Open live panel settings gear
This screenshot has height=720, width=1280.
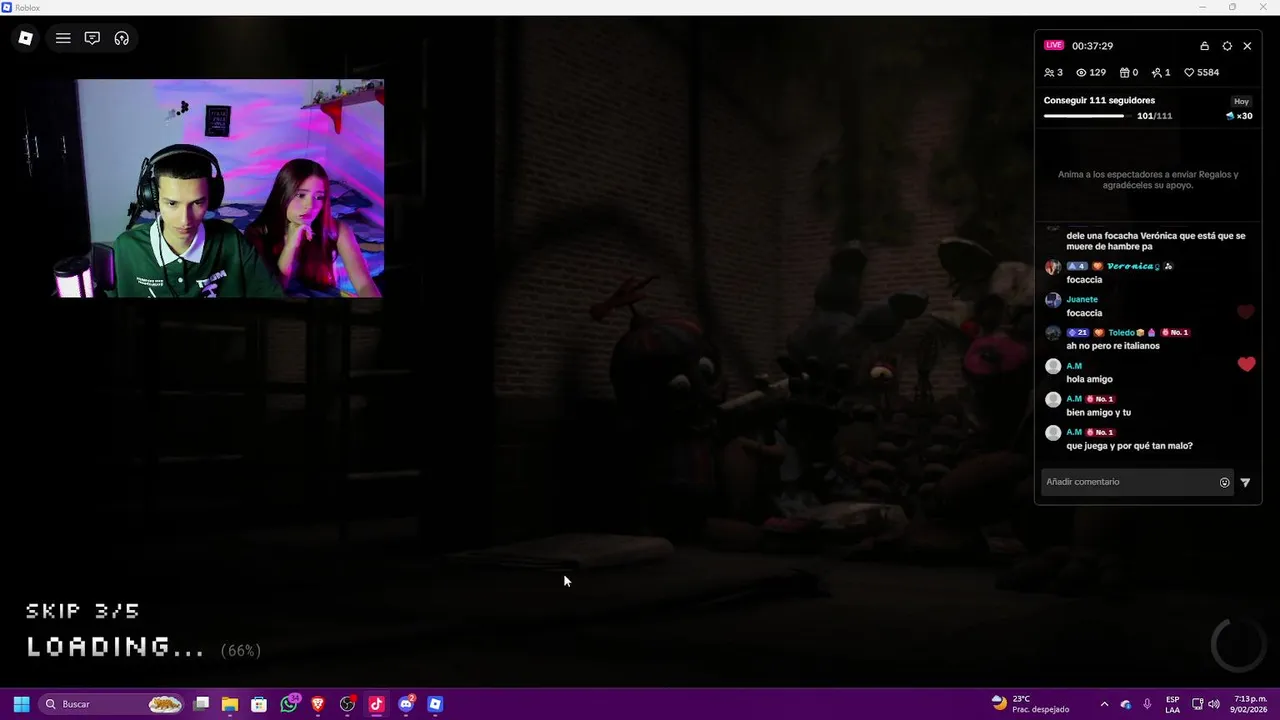pos(1227,46)
